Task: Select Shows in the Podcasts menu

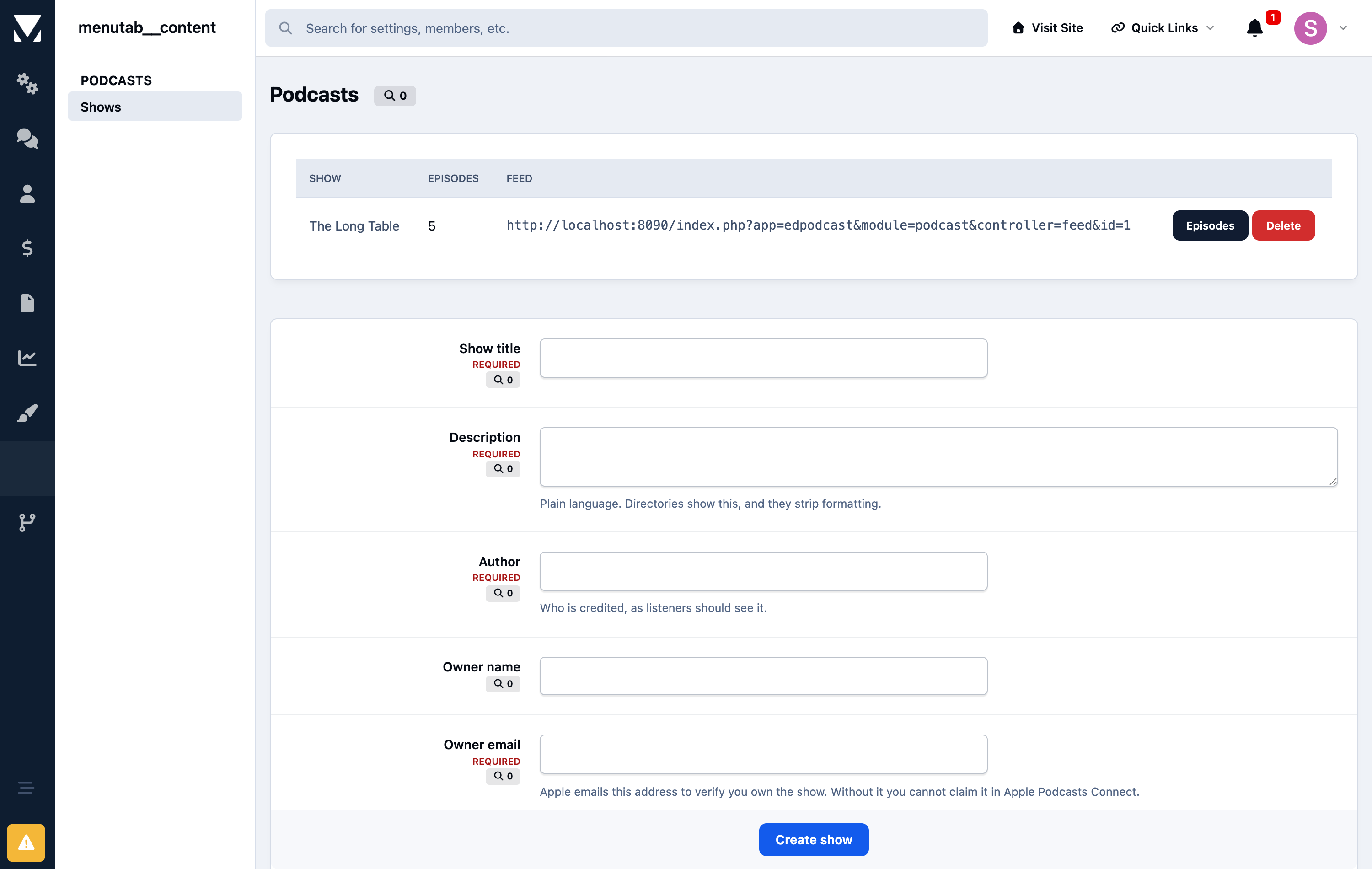Action: 155,107
